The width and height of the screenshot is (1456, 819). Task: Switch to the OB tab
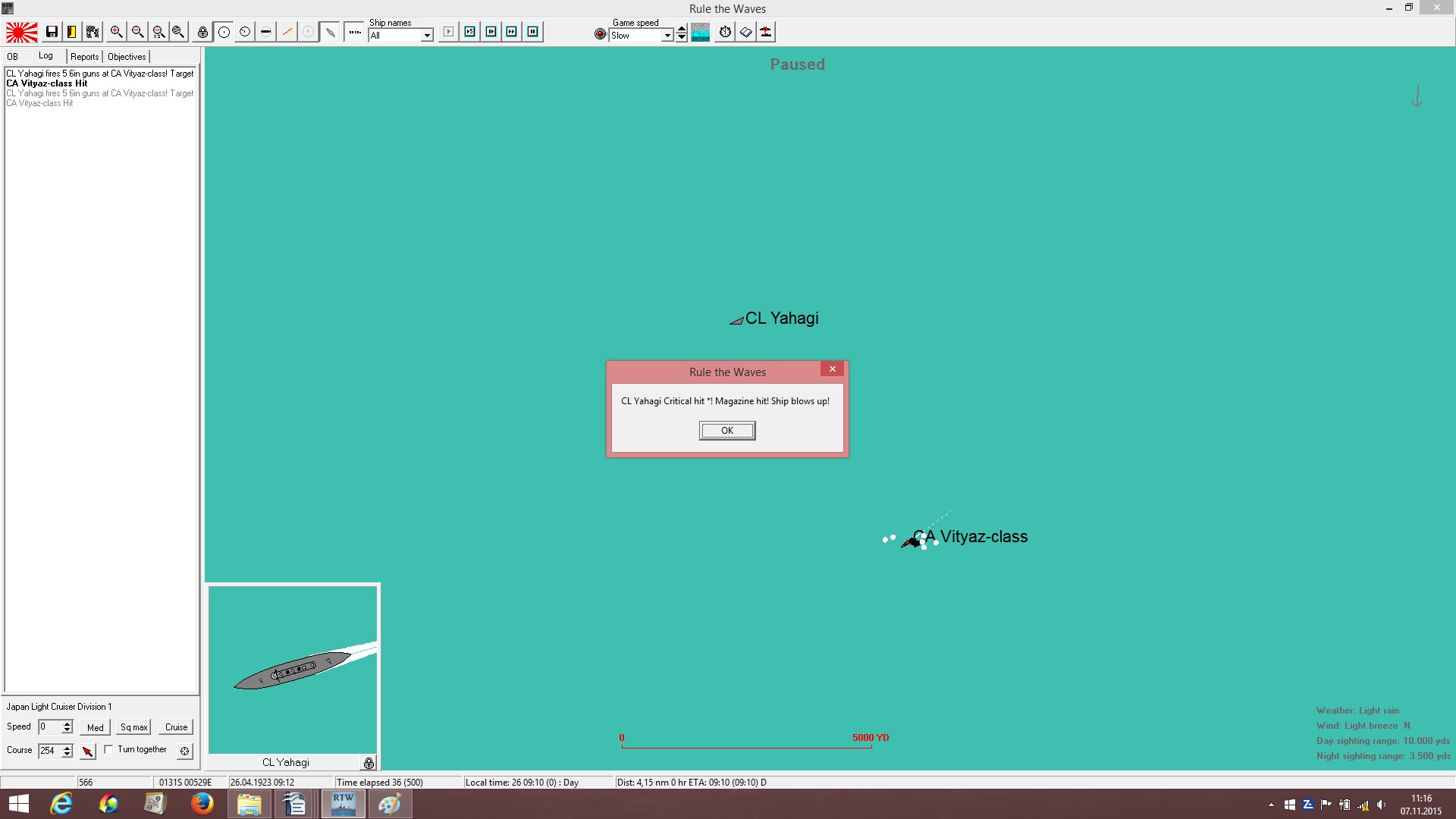(13, 57)
